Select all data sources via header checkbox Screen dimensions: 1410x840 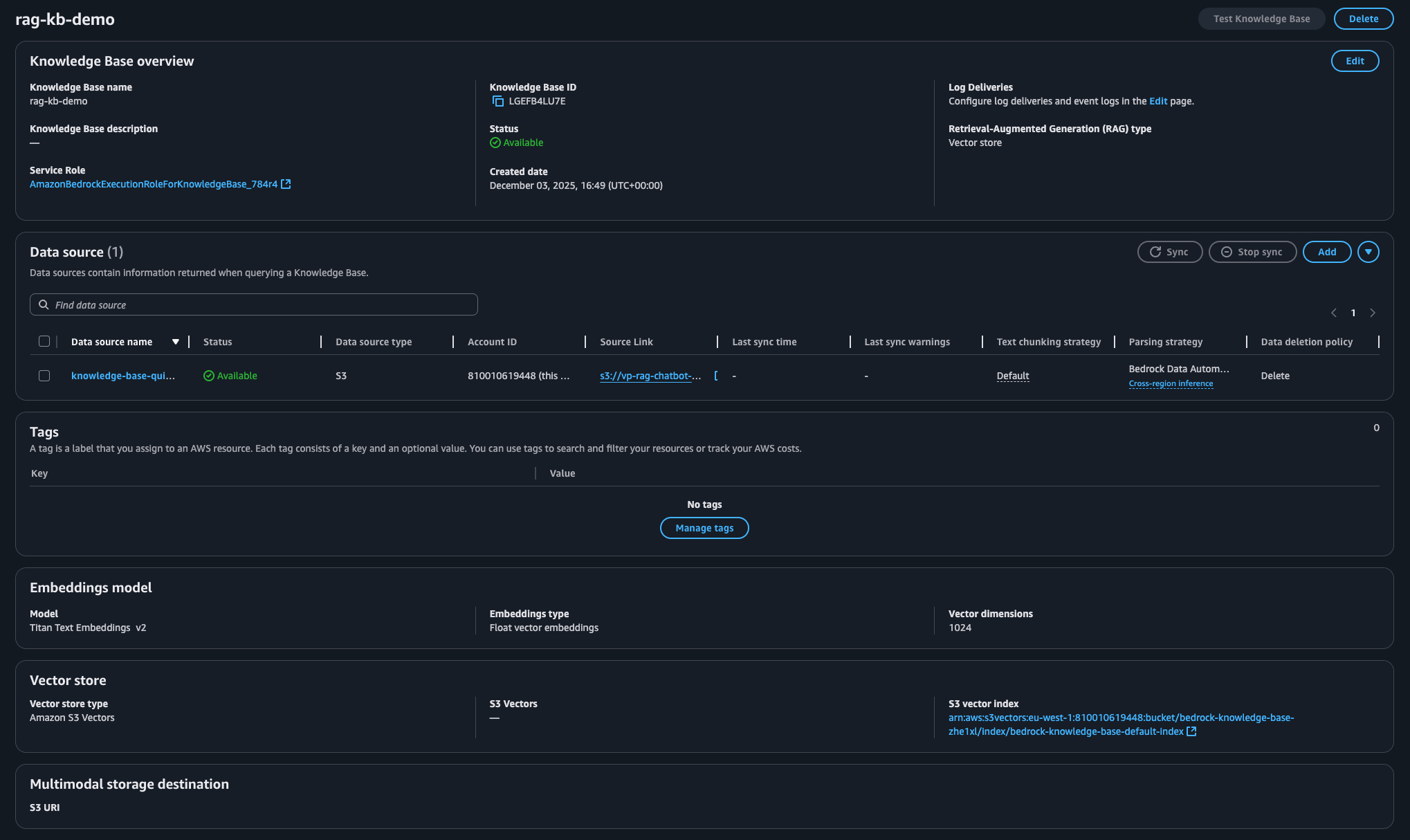[x=44, y=340]
